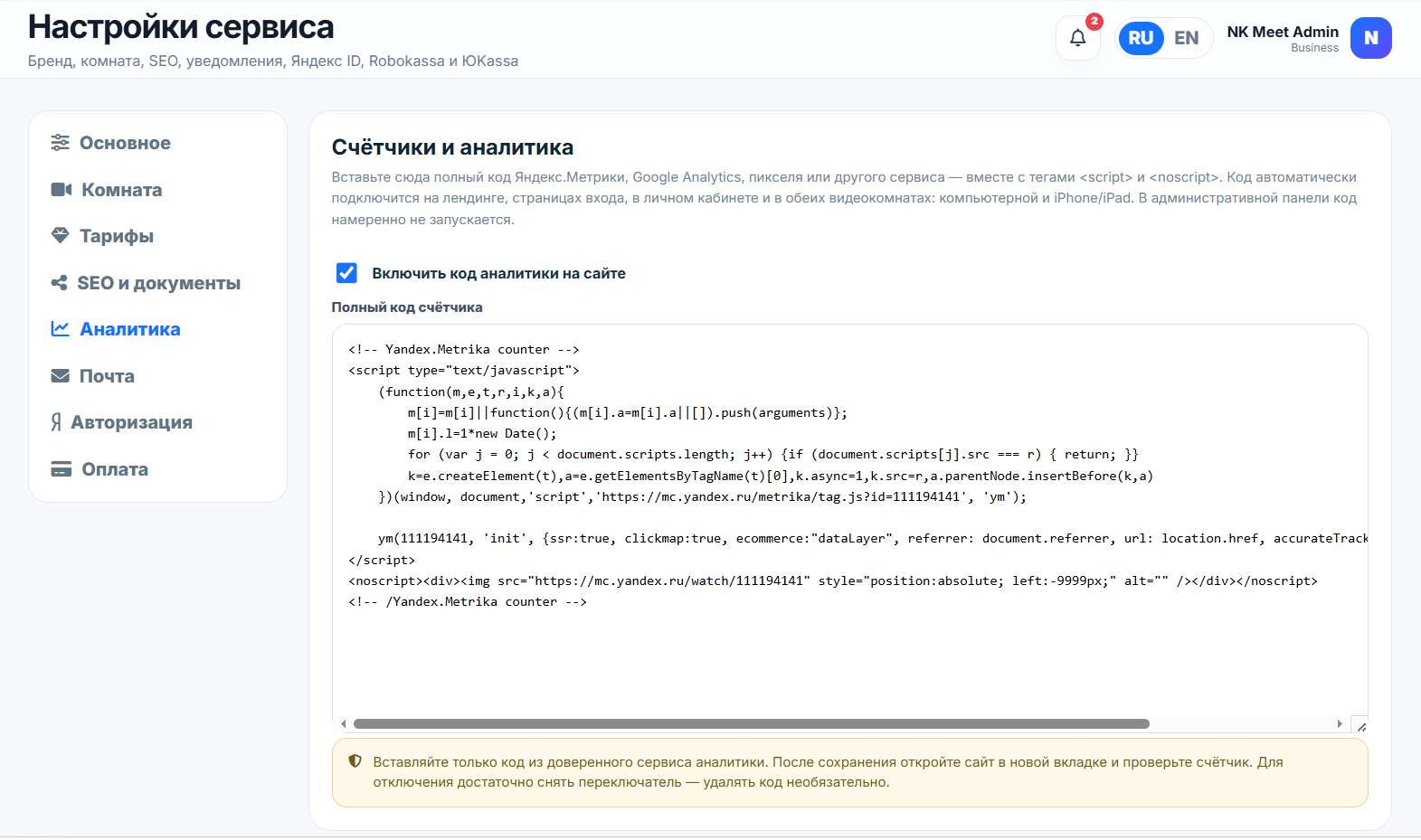The height and width of the screenshot is (840, 1421).
Task: Click the NK Meet Admin name
Action: (1283, 32)
